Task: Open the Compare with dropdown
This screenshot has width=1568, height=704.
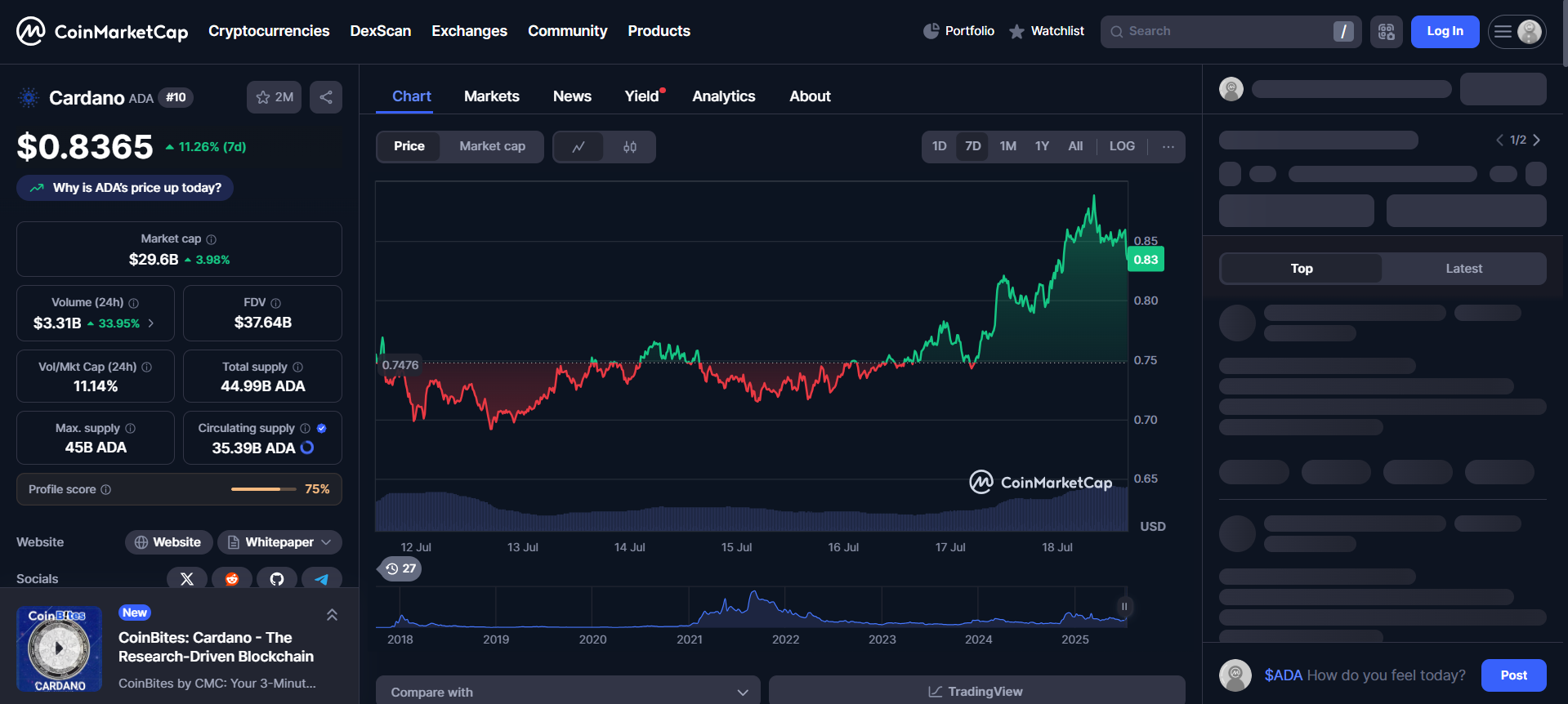Action: (x=568, y=691)
